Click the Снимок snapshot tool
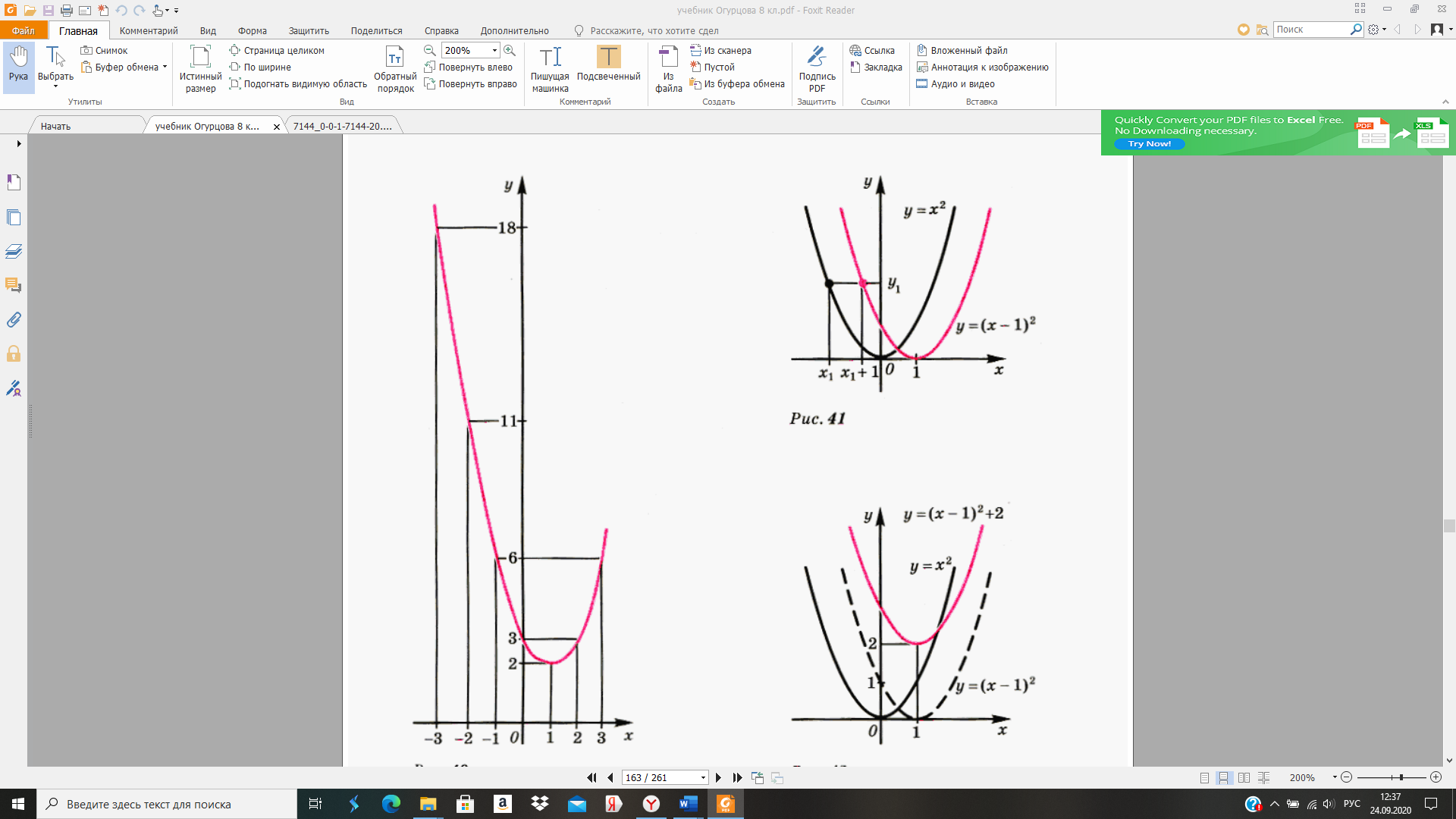The height and width of the screenshot is (819, 1456). (x=105, y=50)
